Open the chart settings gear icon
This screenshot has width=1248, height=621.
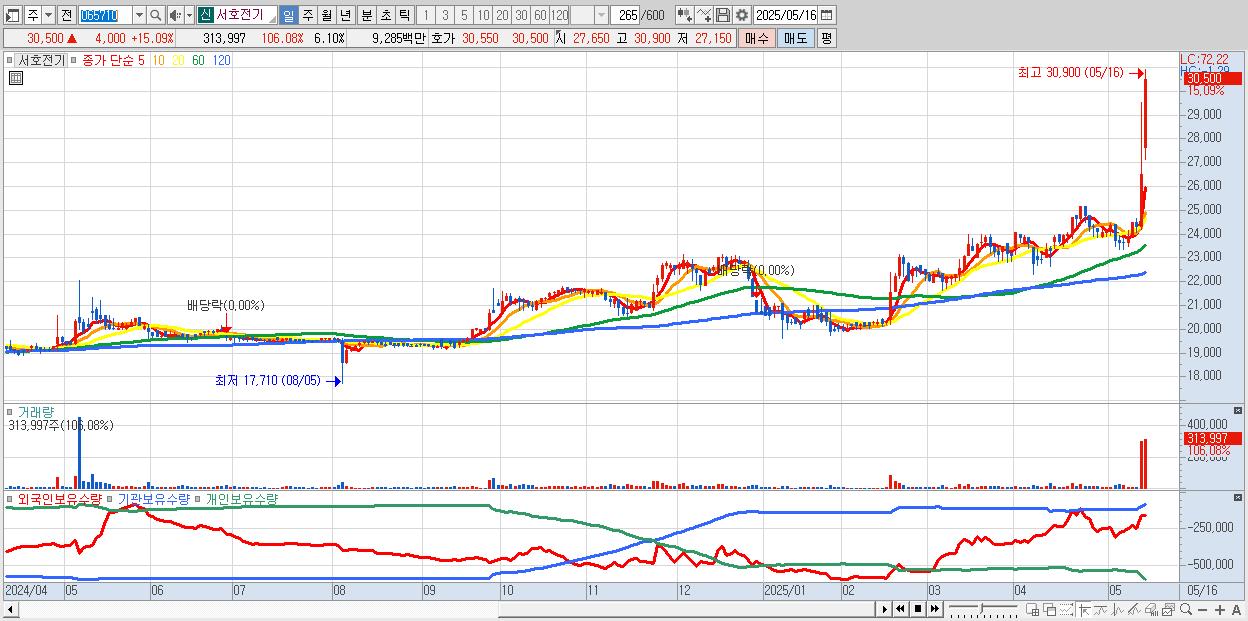pyautogui.click(x=741, y=15)
